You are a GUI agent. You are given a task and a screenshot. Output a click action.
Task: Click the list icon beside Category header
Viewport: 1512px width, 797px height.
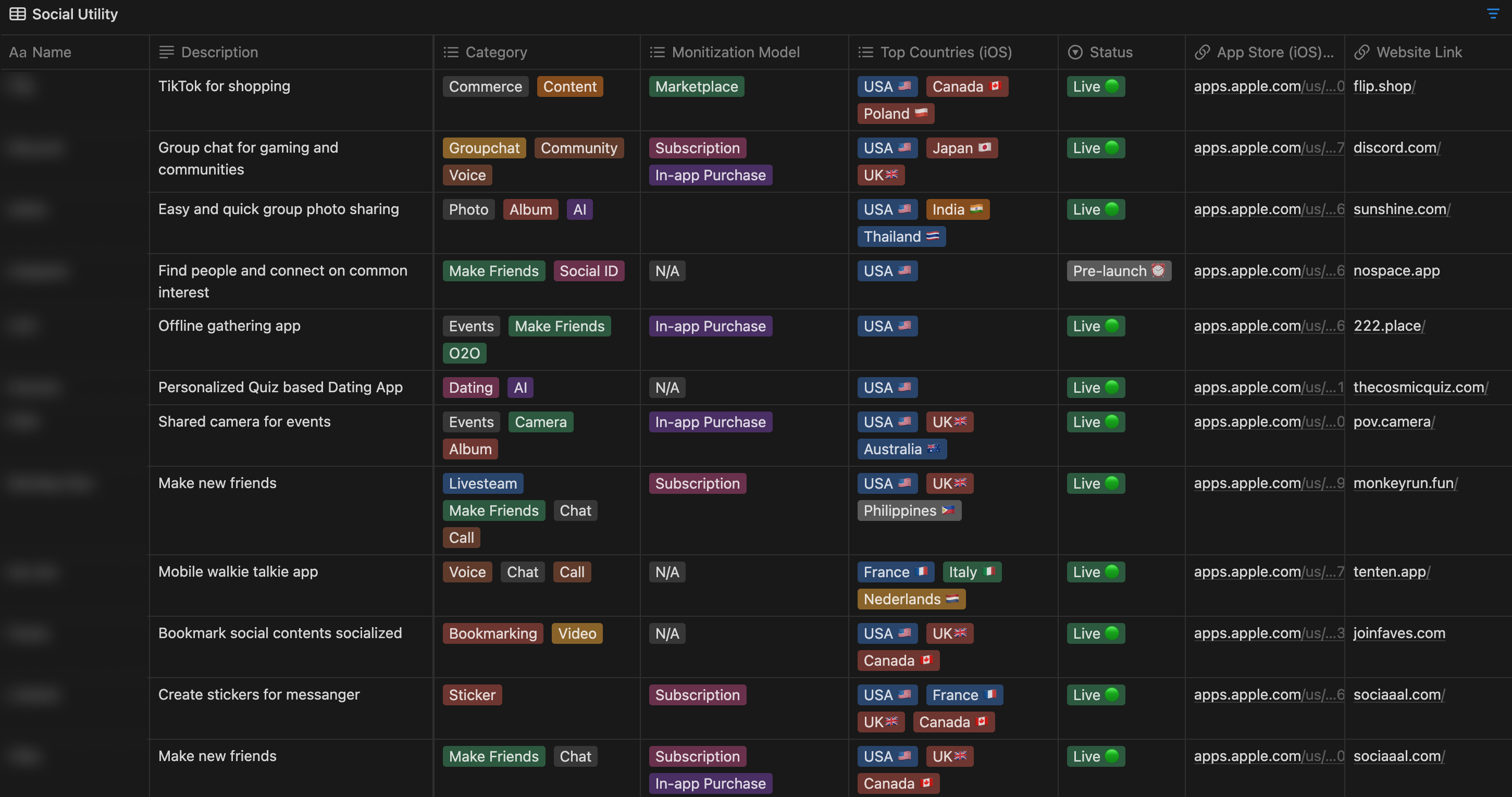[x=451, y=52]
